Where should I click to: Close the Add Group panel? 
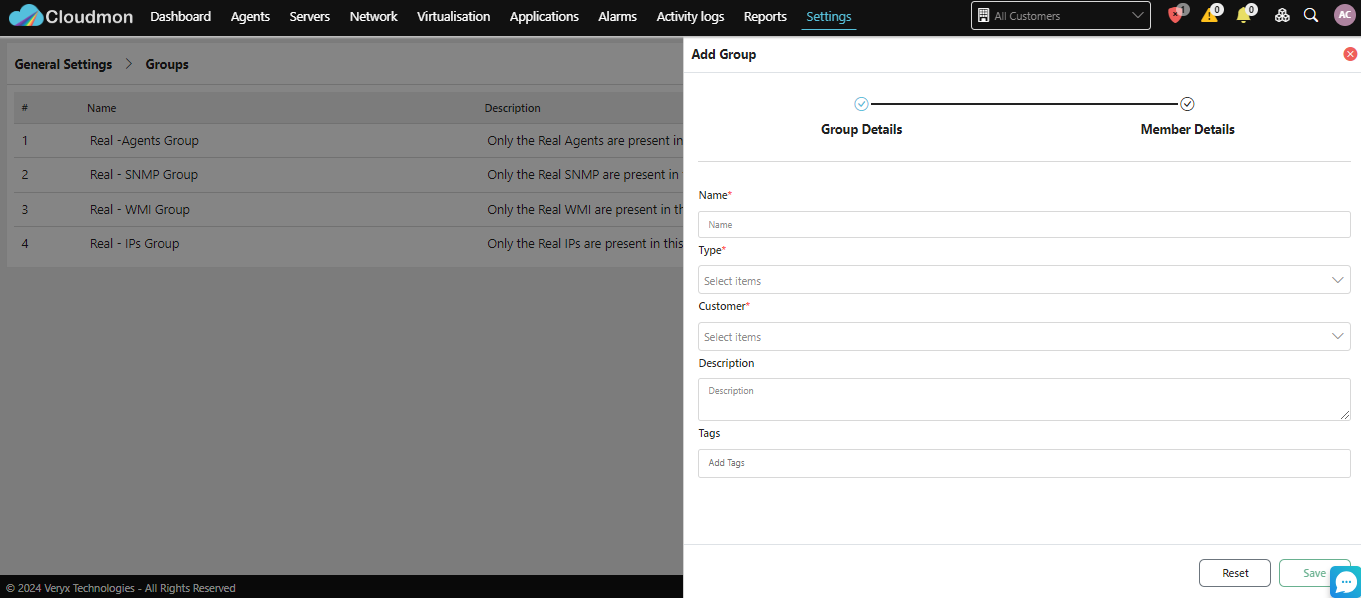1350,54
